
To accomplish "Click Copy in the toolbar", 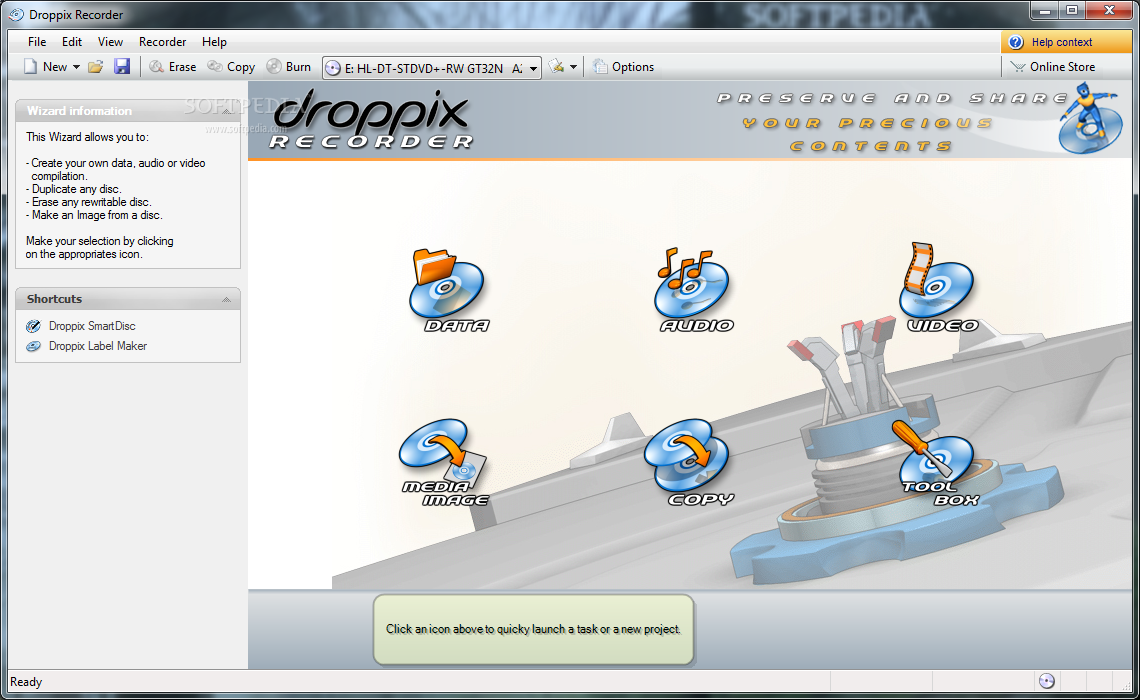I will (231, 67).
